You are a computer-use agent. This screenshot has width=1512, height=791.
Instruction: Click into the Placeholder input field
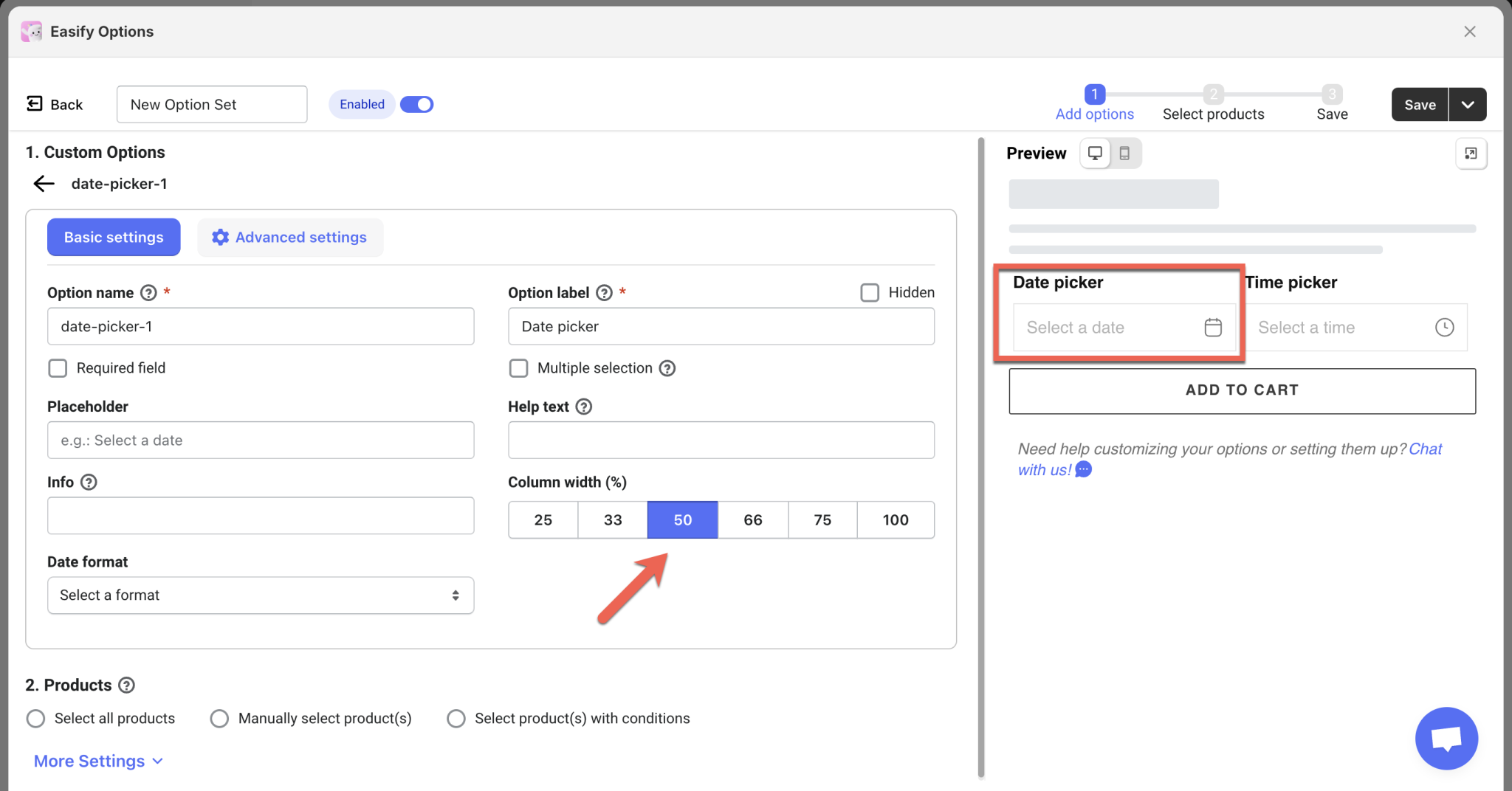(x=260, y=441)
